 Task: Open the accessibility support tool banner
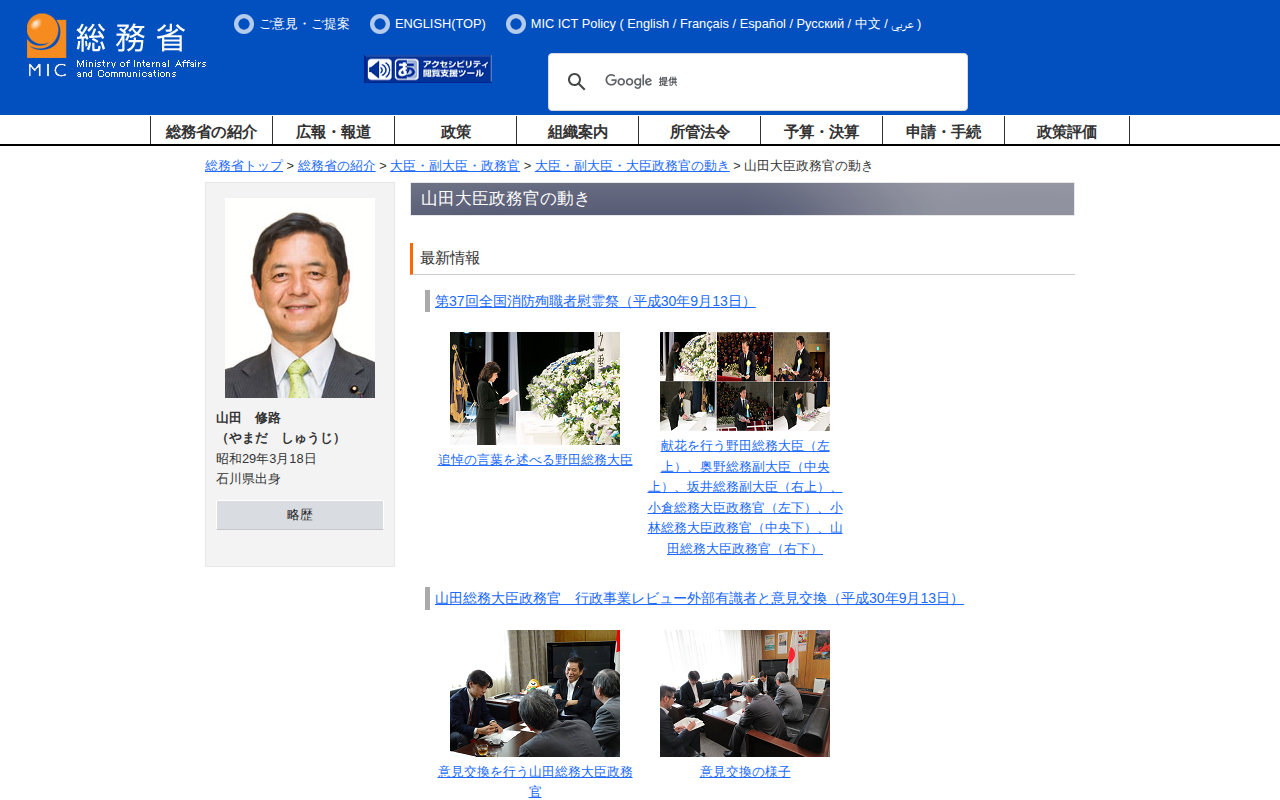click(x=428, y=69)
